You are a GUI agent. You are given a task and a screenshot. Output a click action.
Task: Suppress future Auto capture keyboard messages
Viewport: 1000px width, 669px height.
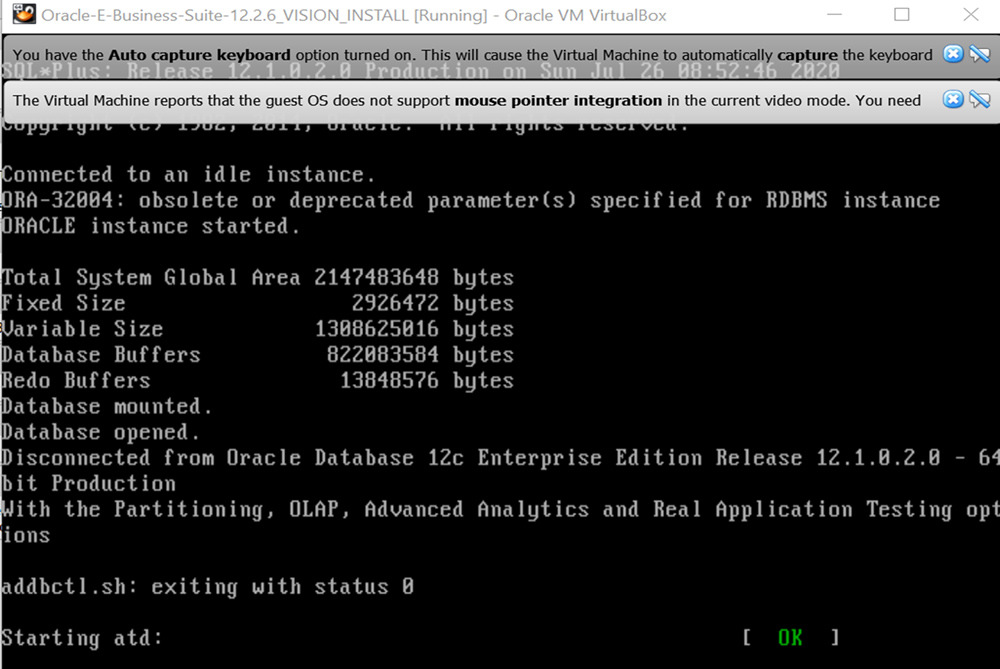(979, 54)
